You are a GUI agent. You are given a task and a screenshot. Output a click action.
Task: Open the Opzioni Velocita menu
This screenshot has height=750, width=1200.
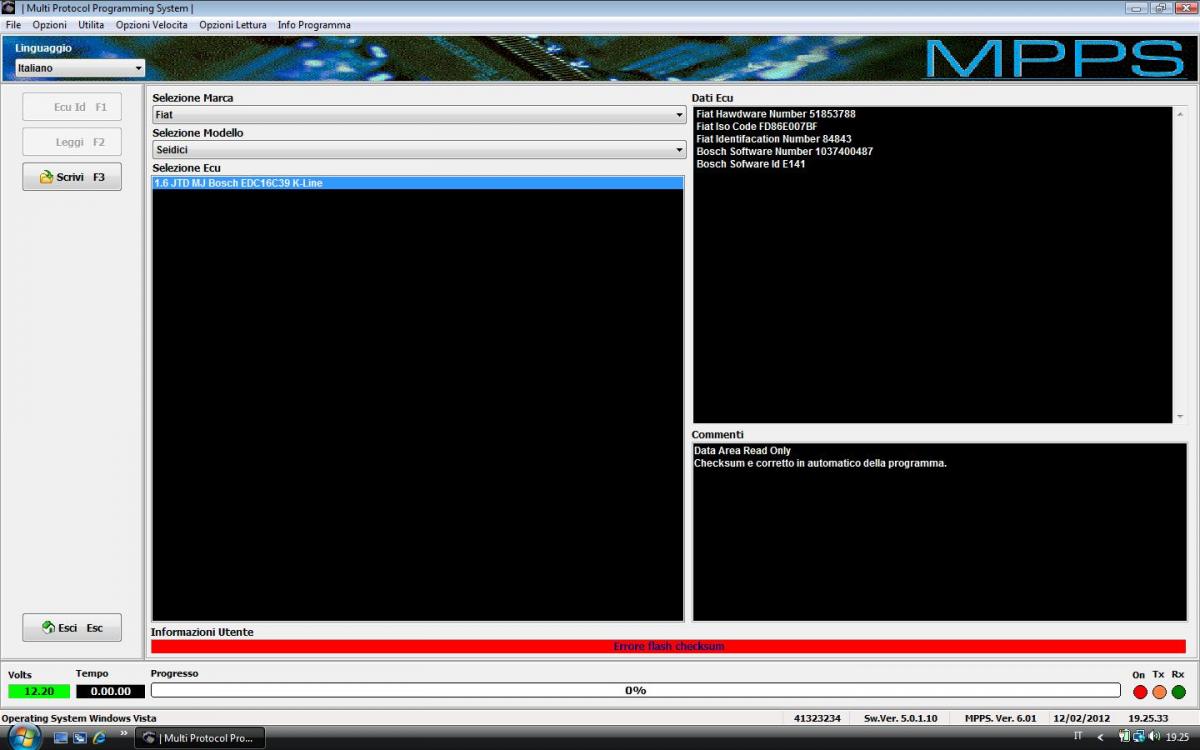point(151,24)
